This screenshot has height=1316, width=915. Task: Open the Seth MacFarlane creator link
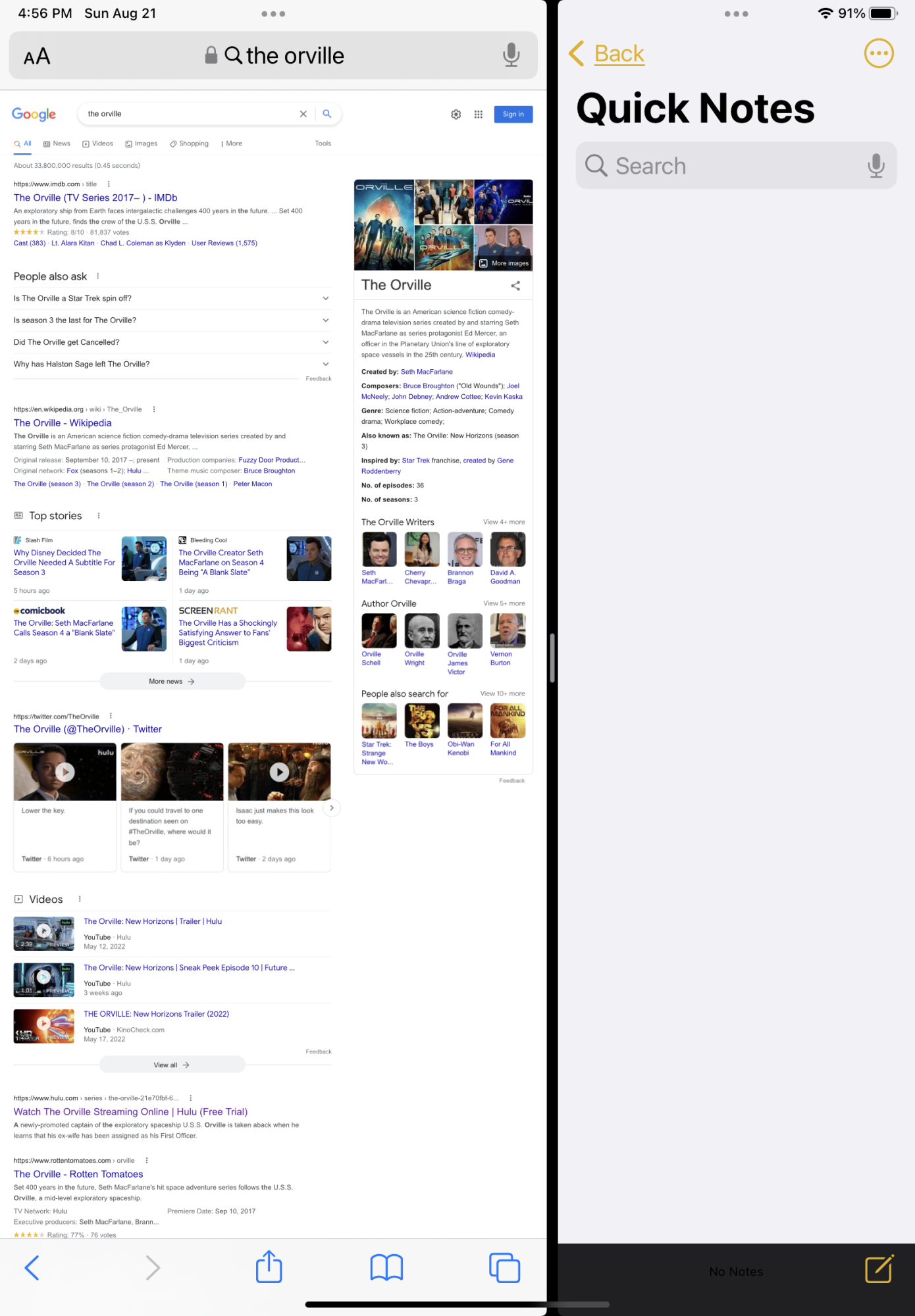pos(427,372)
